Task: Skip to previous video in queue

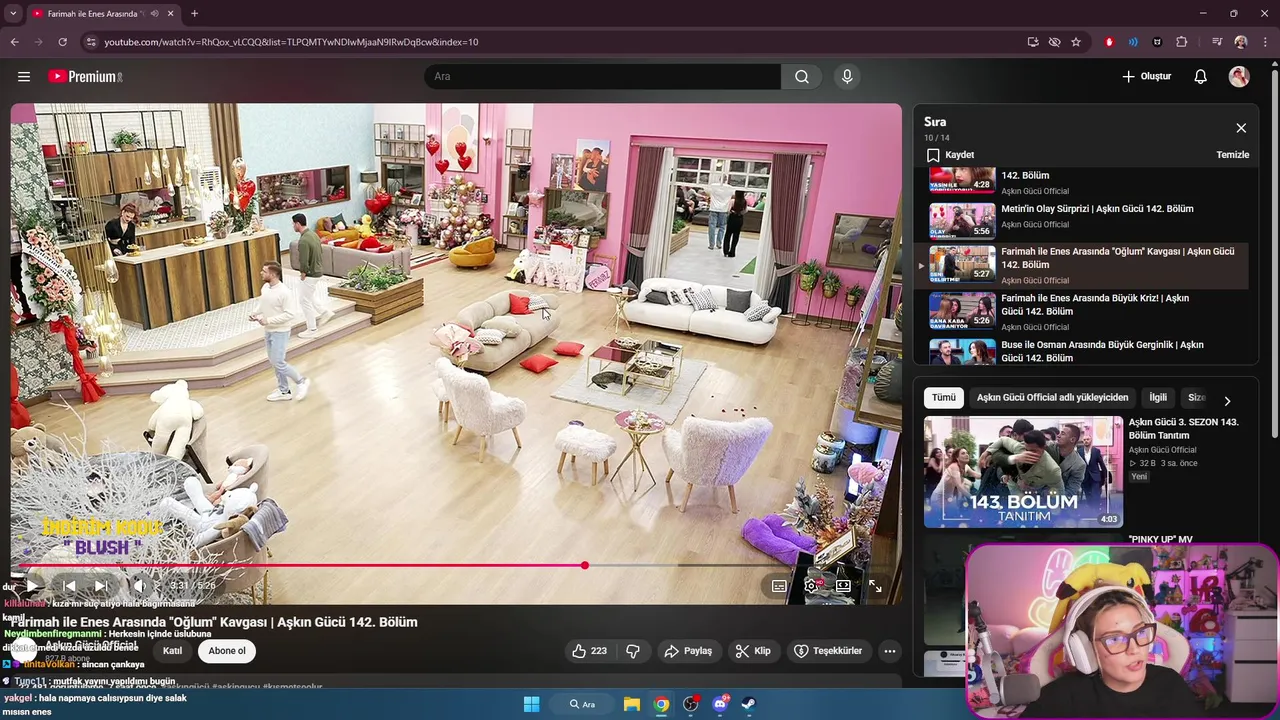Action: tap(69, 586)
